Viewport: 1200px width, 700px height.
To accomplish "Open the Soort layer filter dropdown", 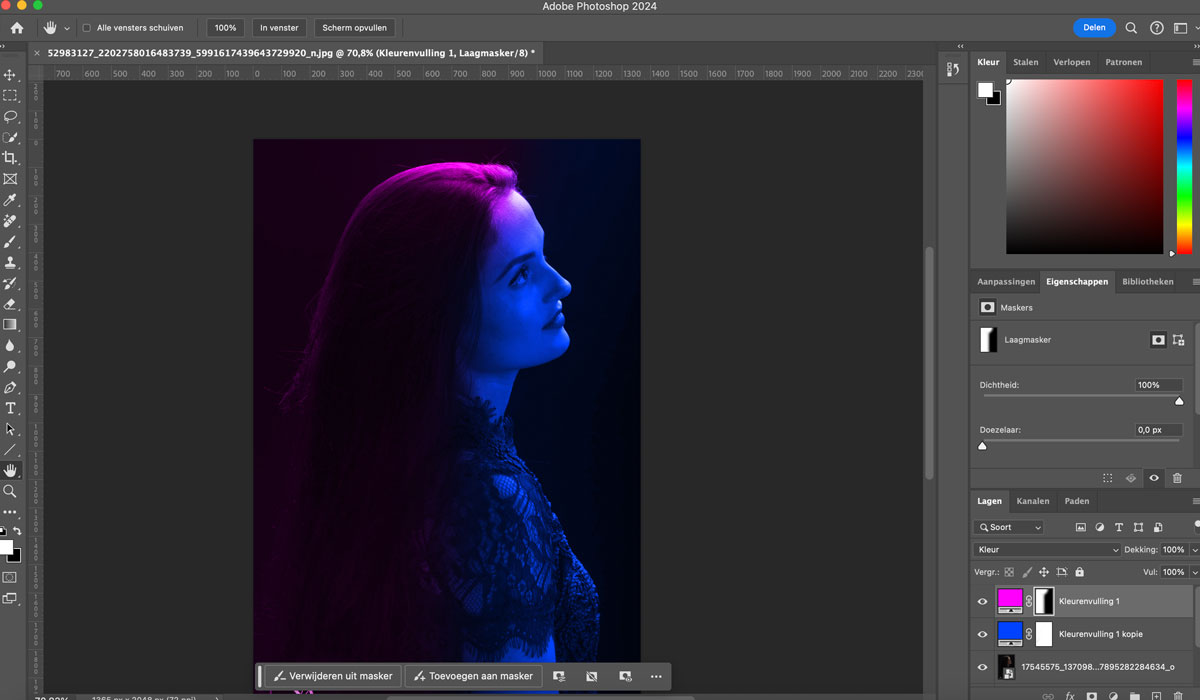I will [1008, 527].
